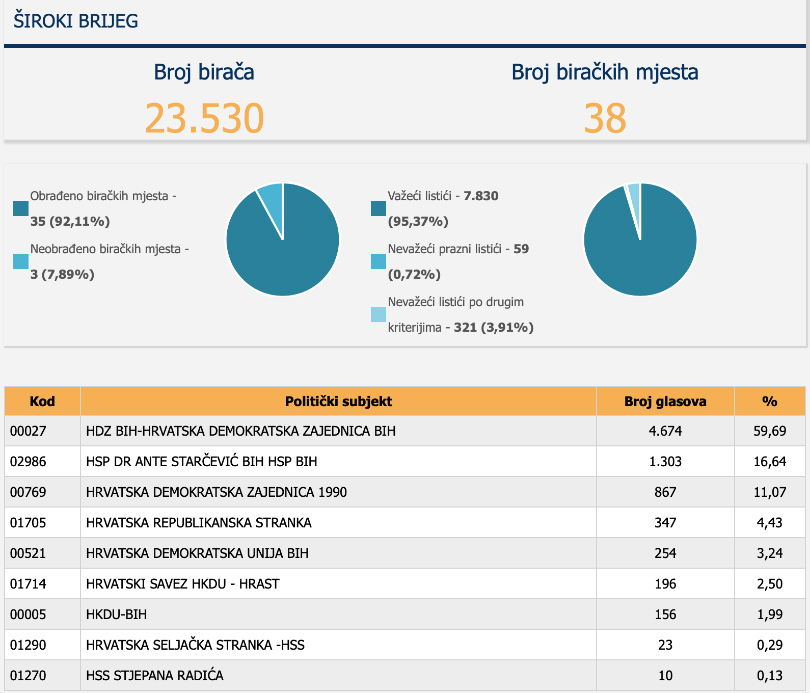This screenshot has height=693, width=810.
Task: Click vote count 156
Action: click(665, 614)
